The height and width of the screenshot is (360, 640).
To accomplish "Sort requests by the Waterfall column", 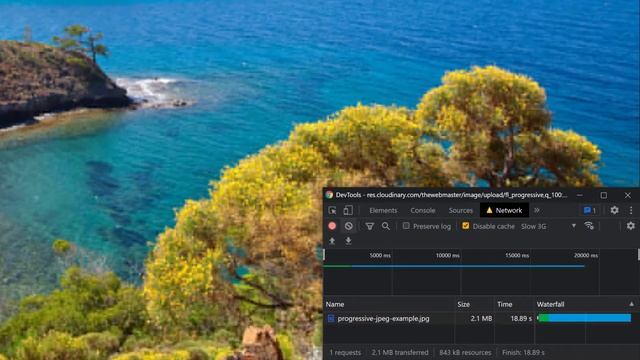I will 550,304.
